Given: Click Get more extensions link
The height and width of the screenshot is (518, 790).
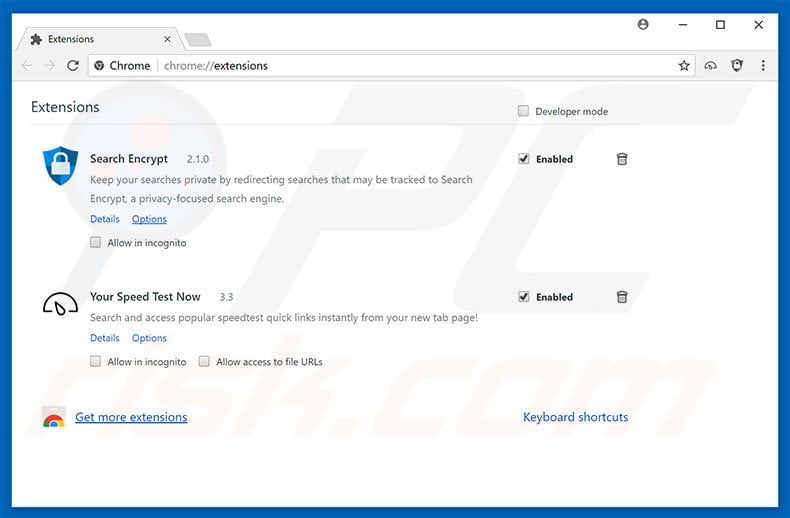Looking at the screenshot, I should click(x=131, y=417).
